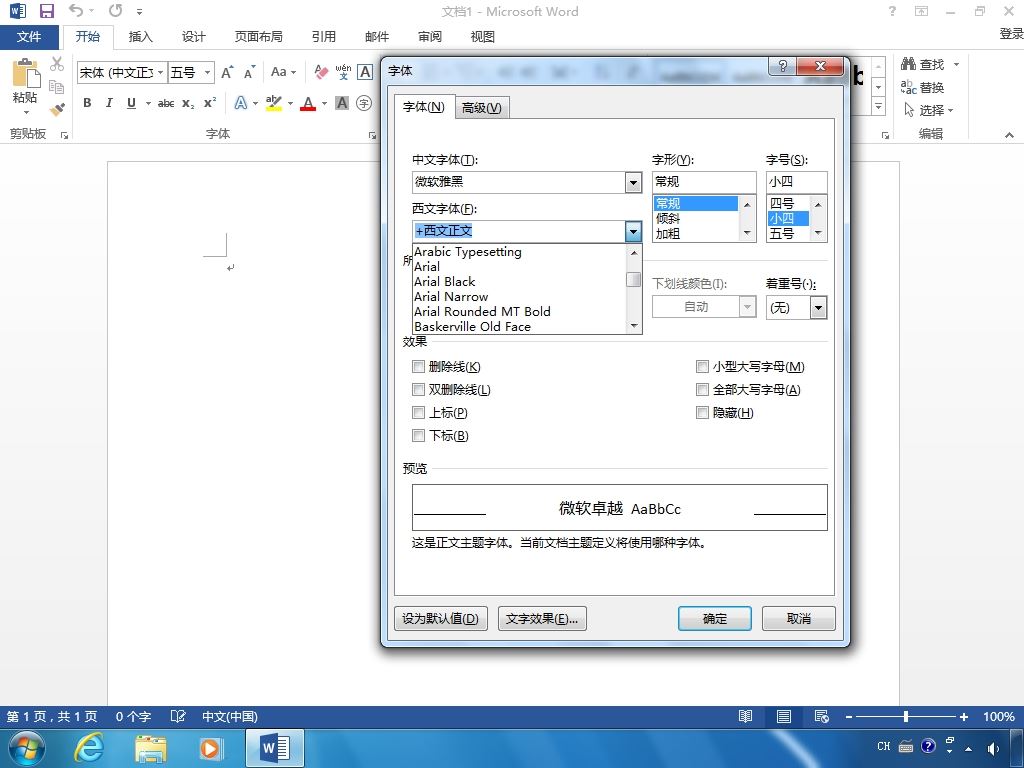Click font color red A swatch
This screenshot has width=1024, height=768.
(308, 103)
